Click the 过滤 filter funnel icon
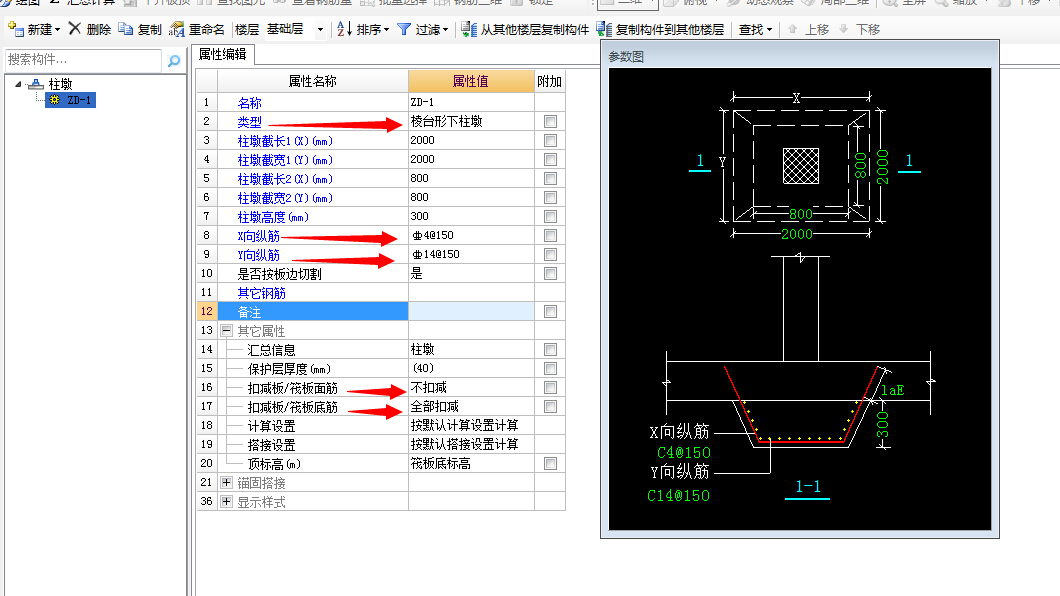The height and width of the screenshot is (596, 1060). point(404,29)
